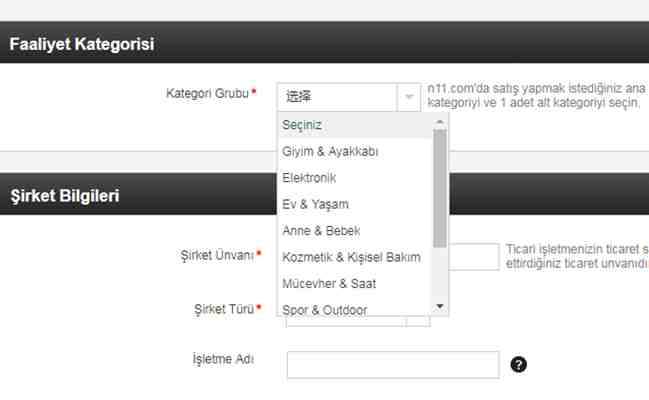Select Elektronik from category list
649x400 pixels.
click(354, 177)
